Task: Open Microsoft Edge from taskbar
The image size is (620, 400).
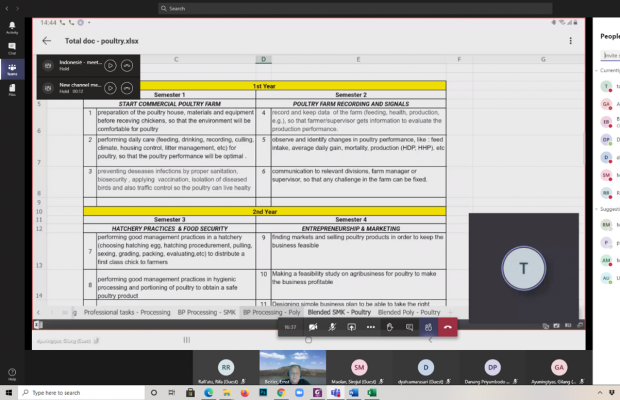Action: (208, 392)
